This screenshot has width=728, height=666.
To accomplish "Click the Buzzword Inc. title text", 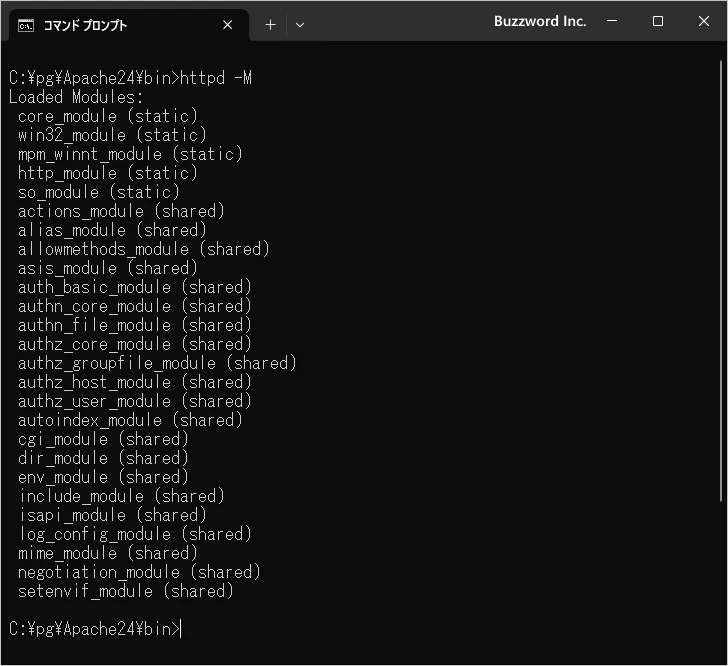I will [x=540, y=21].
